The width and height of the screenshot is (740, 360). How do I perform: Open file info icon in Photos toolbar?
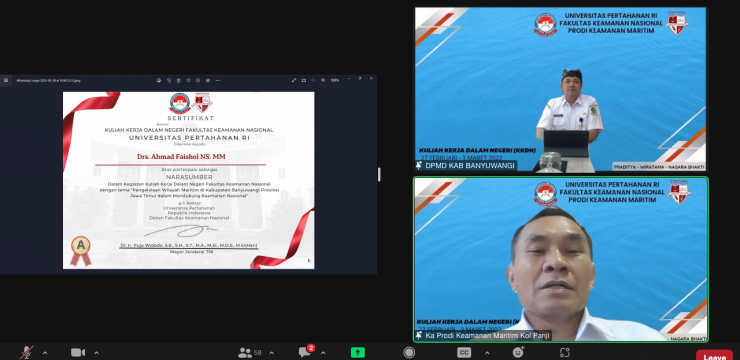pyautogui.click(x=198, y=80)
